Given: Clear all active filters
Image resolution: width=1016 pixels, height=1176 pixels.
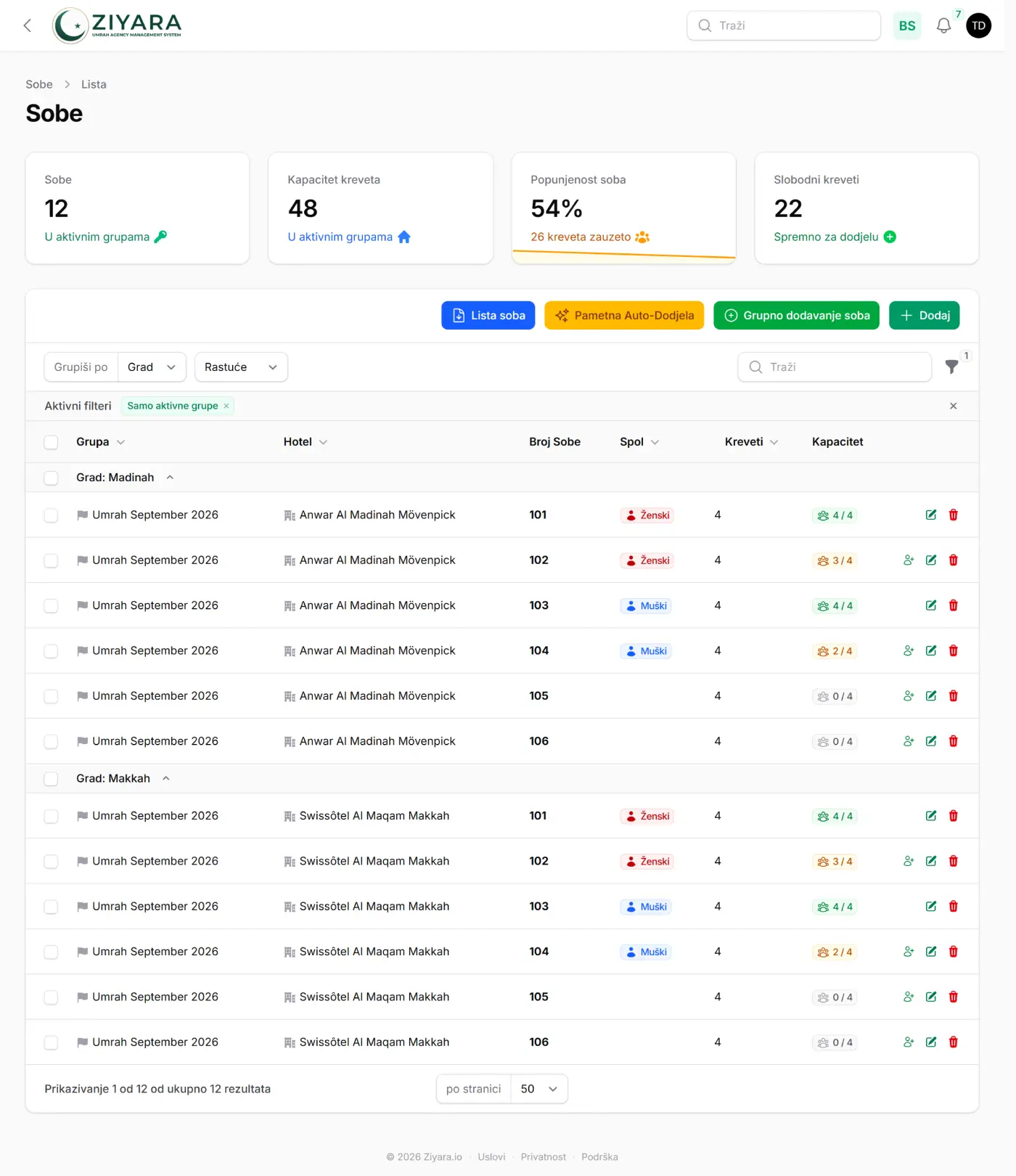Looking at the screenshot, I should coord(953,406).
